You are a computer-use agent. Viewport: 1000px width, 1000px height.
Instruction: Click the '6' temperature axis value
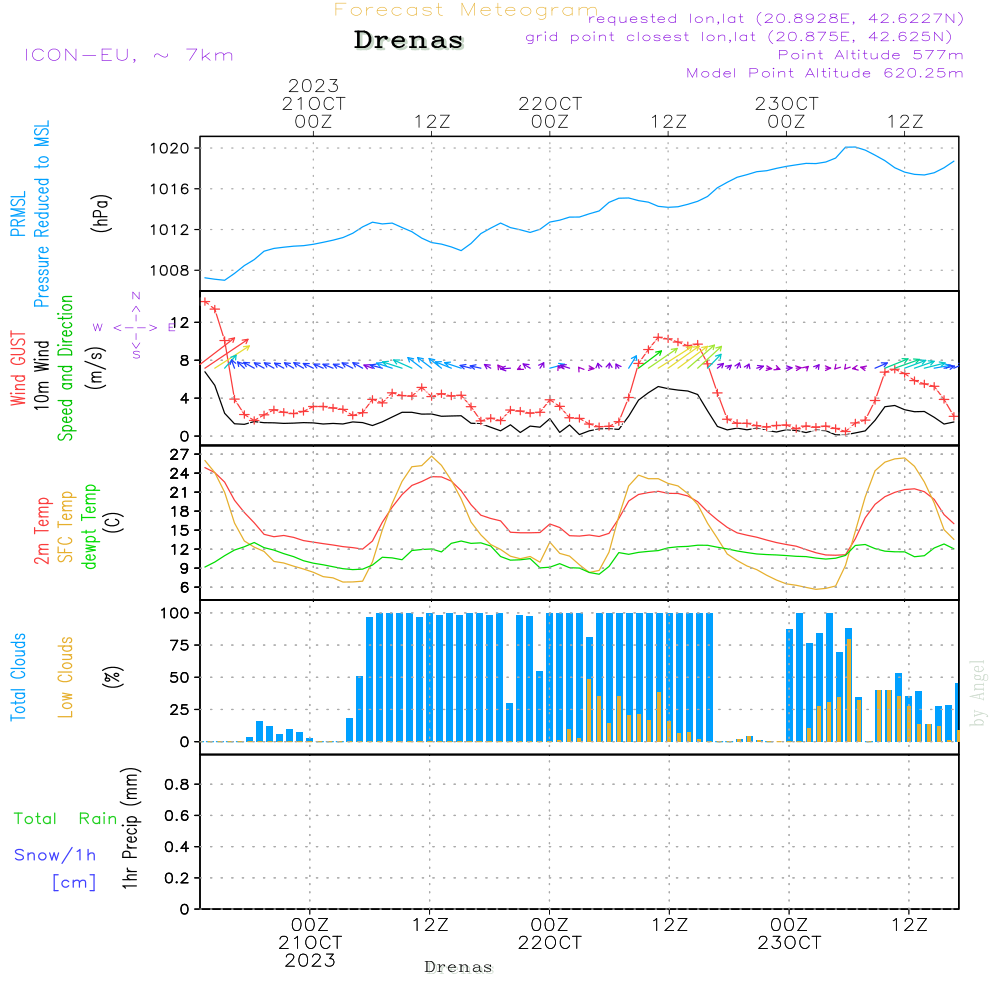pos(184,587)
